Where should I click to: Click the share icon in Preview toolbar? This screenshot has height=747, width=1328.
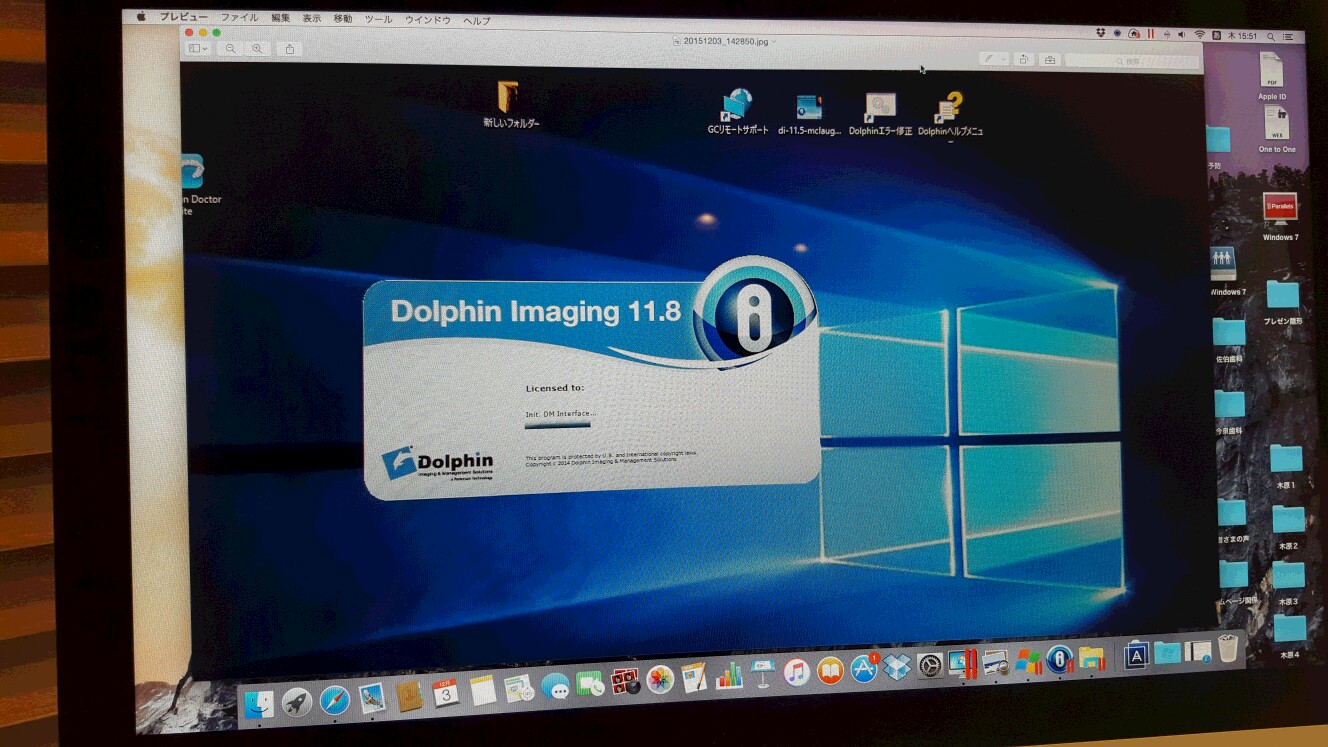click(x=290, y=48)
